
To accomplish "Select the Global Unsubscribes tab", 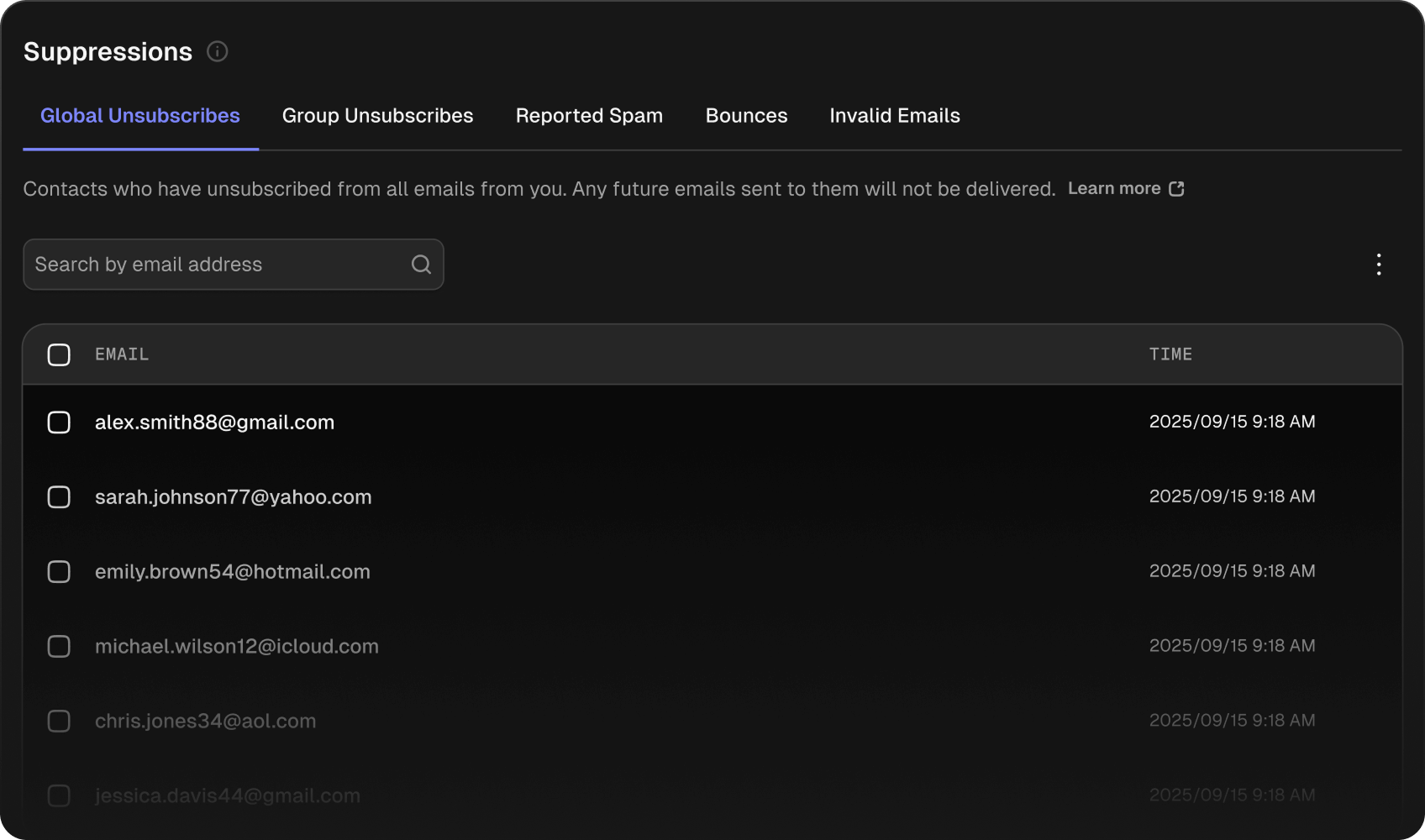I will coord(140,116).
